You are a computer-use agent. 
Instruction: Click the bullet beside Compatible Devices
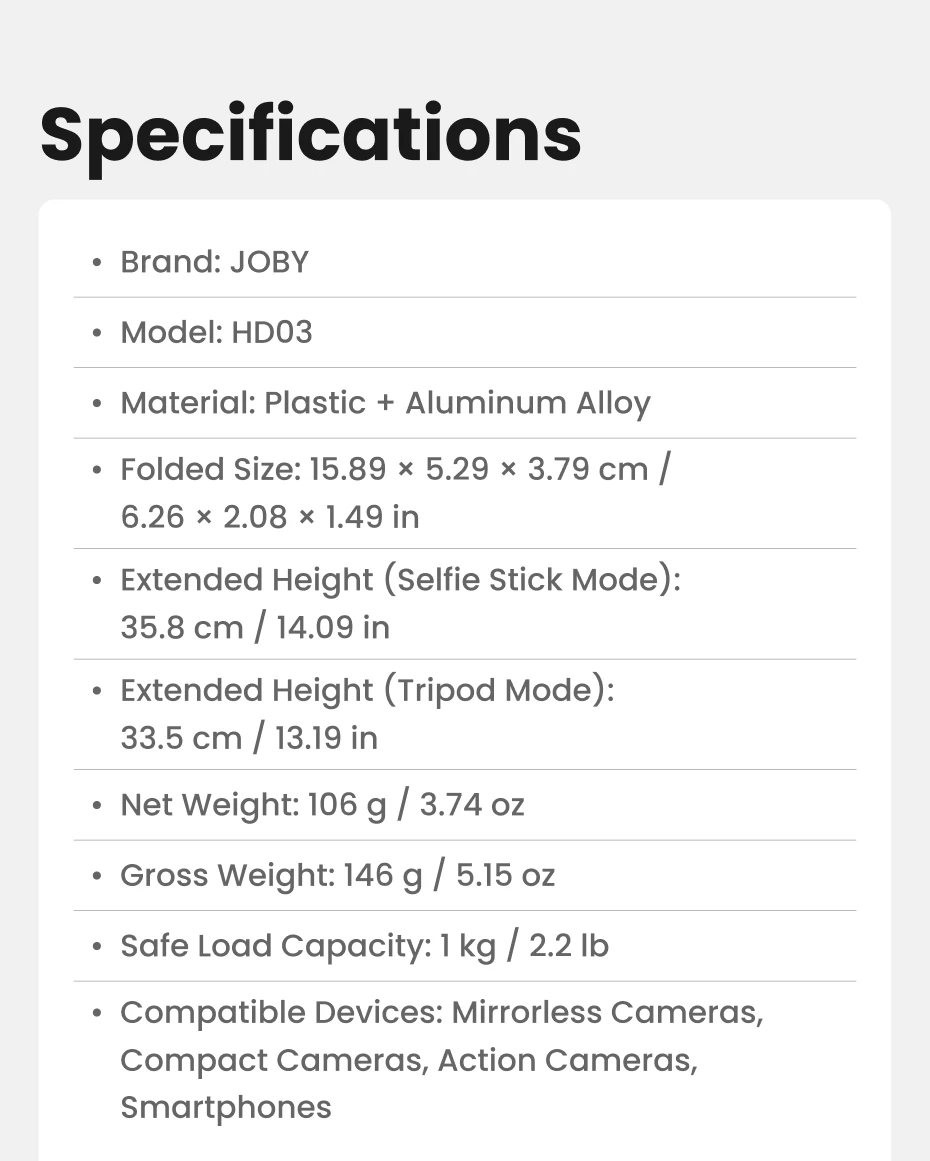pos(96,1012)
